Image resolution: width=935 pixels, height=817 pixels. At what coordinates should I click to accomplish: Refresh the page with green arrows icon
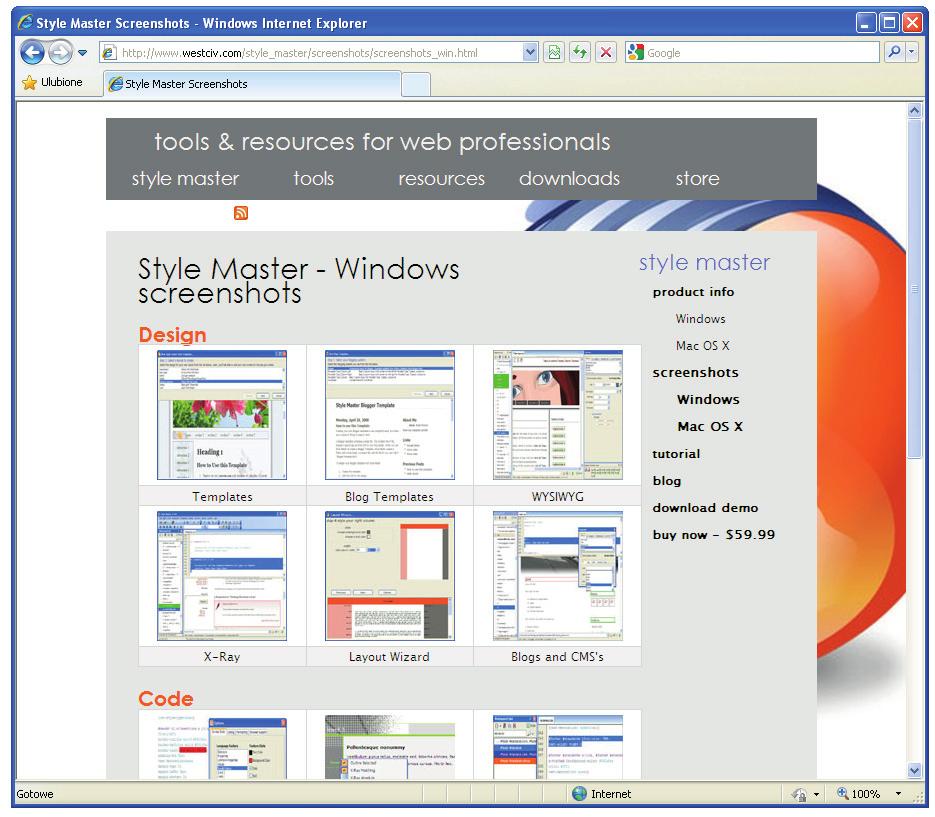[x=580, y=52]
